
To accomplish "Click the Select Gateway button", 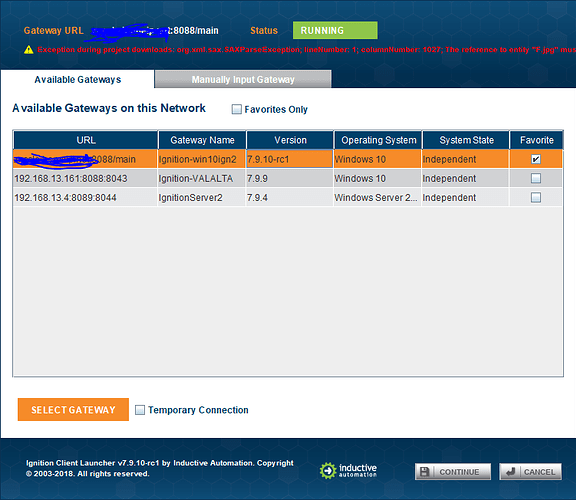I will click(x=73, y=410).
